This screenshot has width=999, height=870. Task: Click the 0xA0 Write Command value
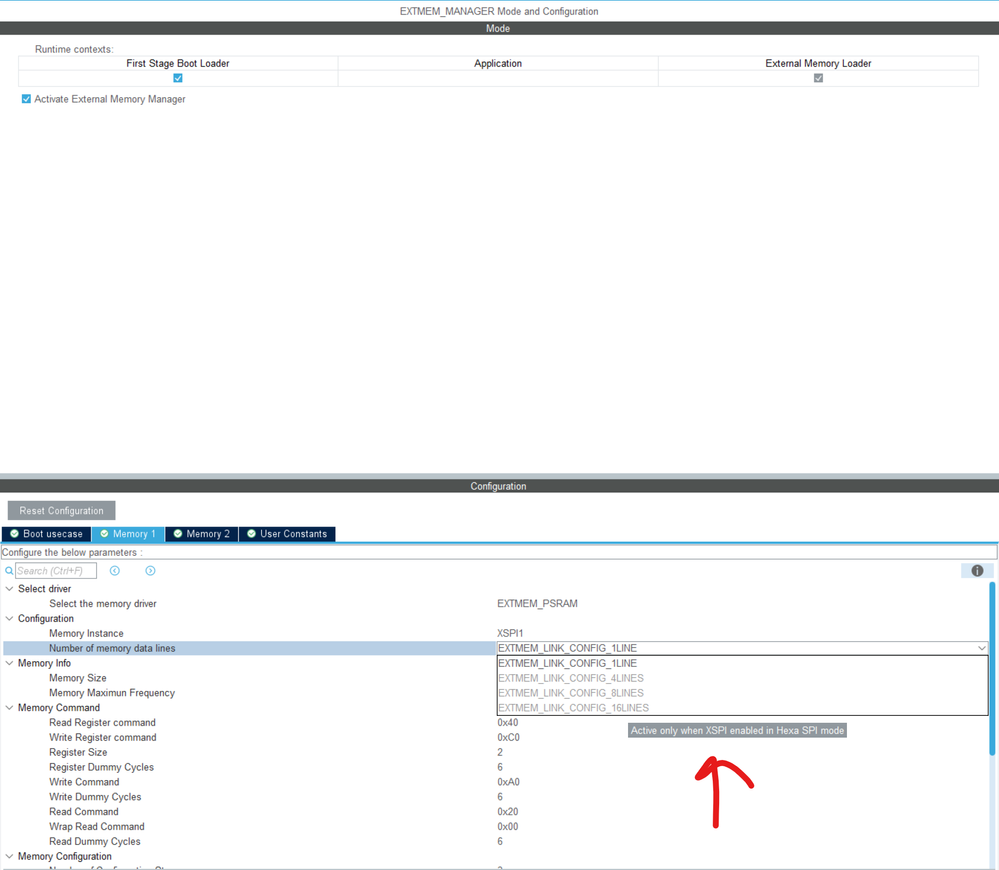pyautogui.click(x=508, y=782)
